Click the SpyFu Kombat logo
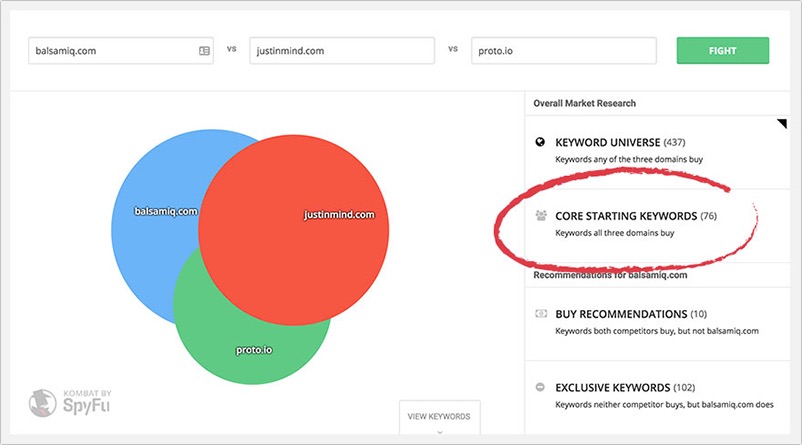 point(70,403)
